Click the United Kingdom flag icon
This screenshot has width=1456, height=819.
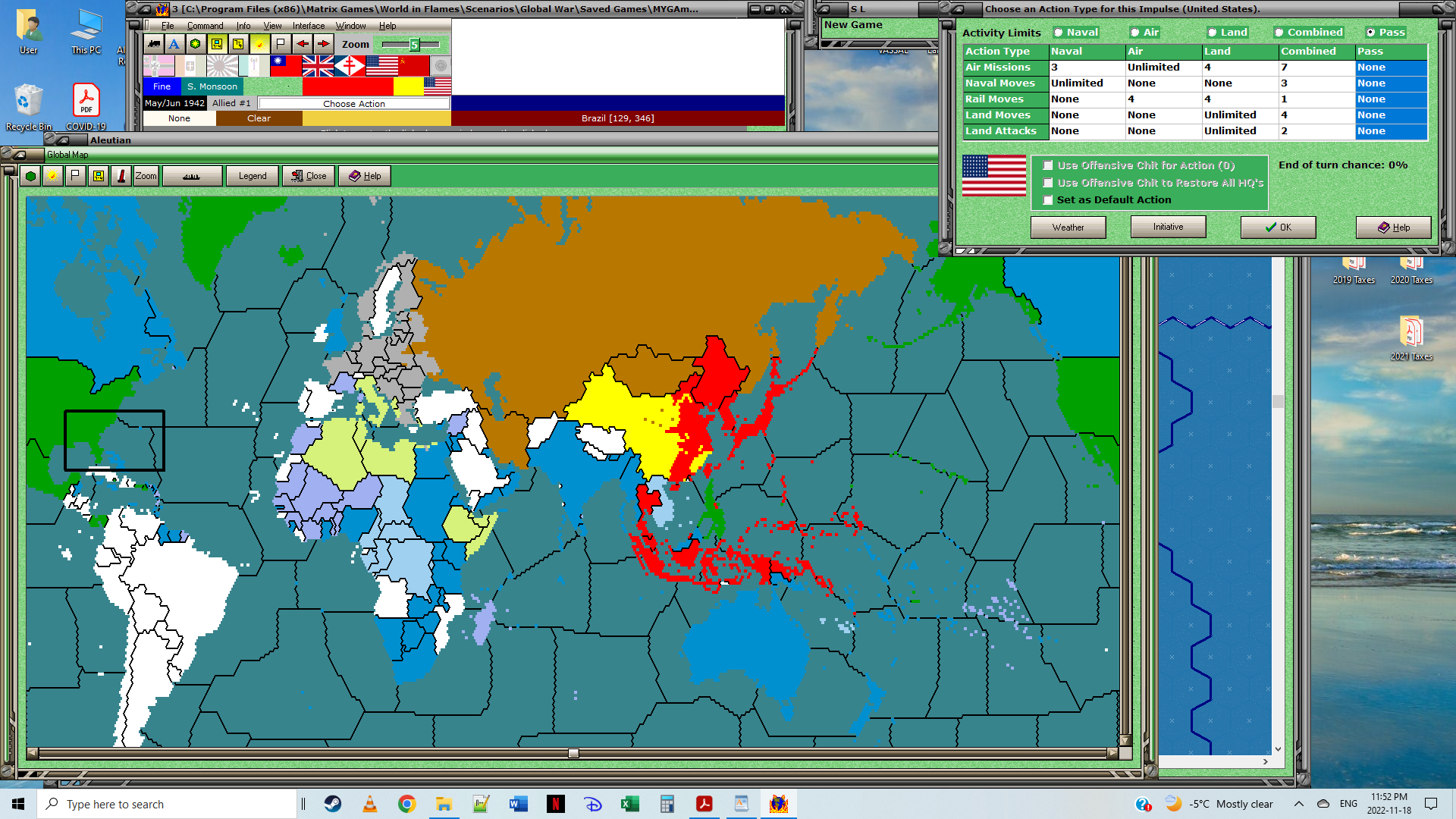(x=318, y=67)
